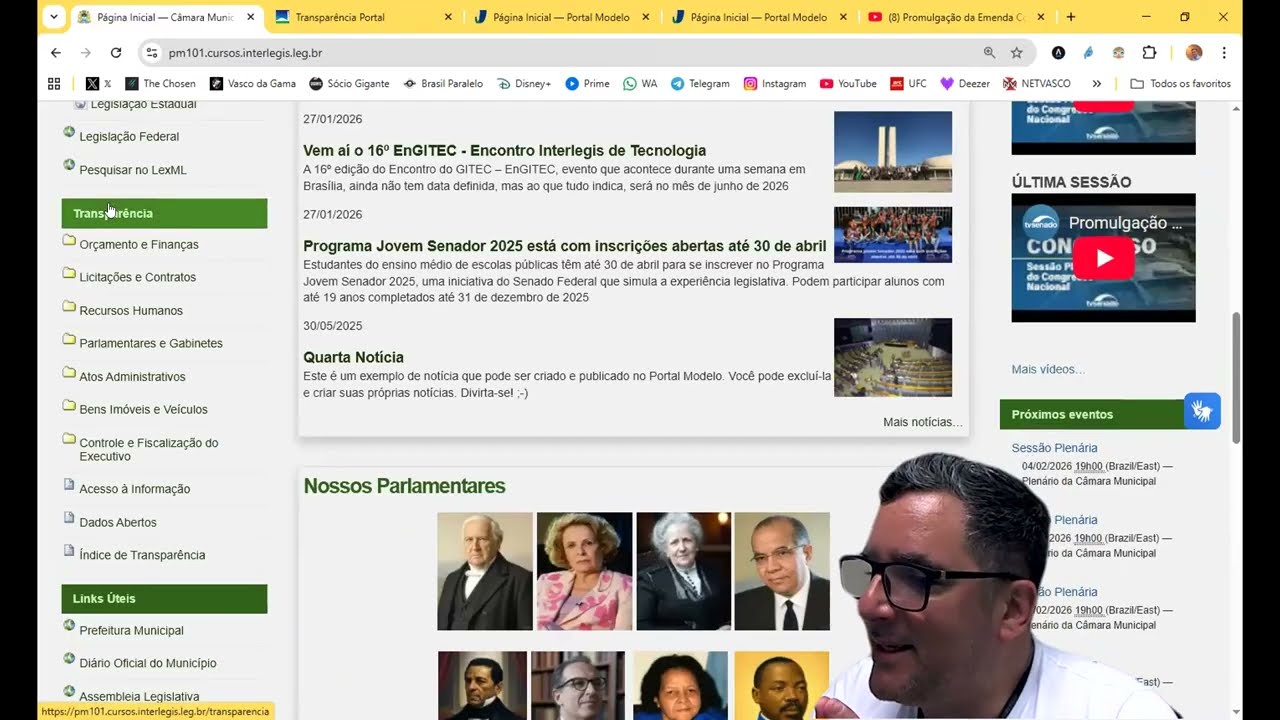Open The Chosen bookmark
Screen dimensions: 1280x720
(161, 84)
